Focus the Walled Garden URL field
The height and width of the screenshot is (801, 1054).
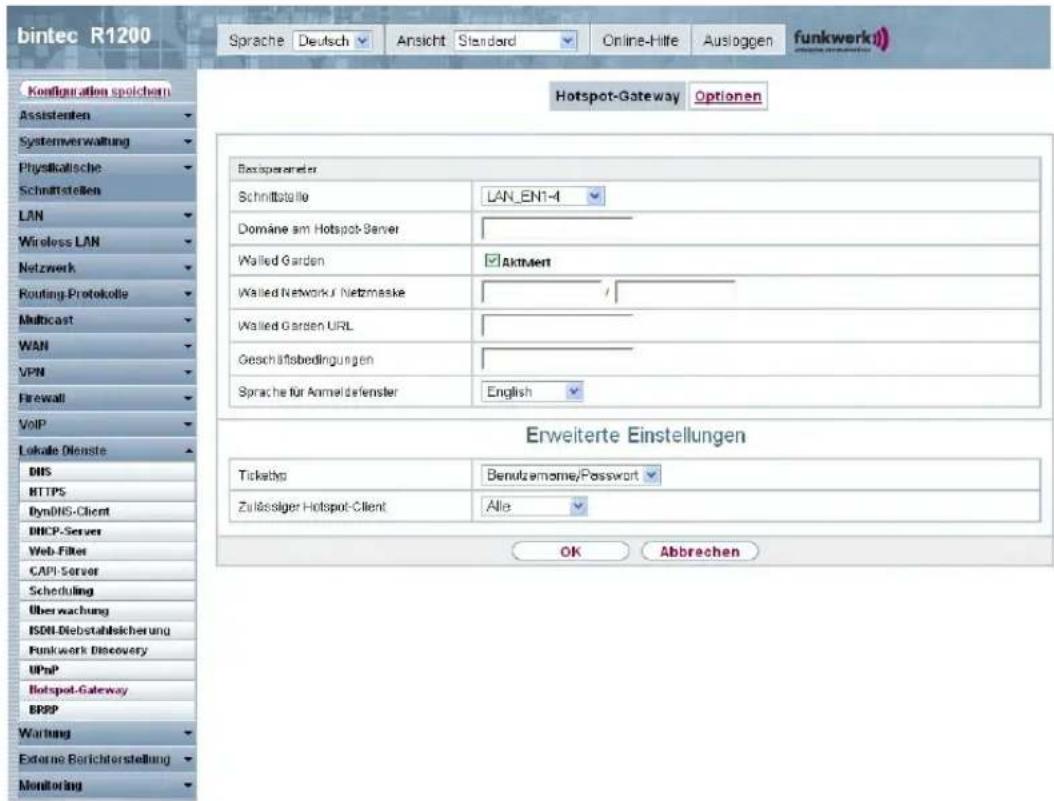point(557,326)
